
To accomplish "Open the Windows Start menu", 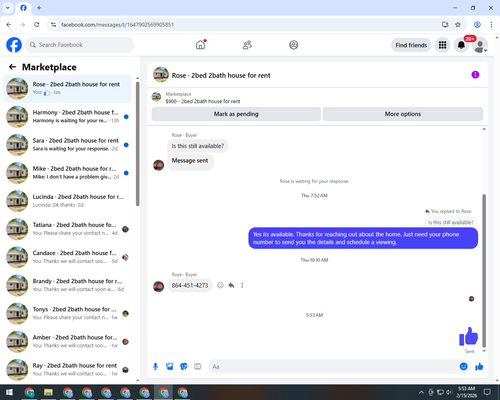I will tap(9, 392).
